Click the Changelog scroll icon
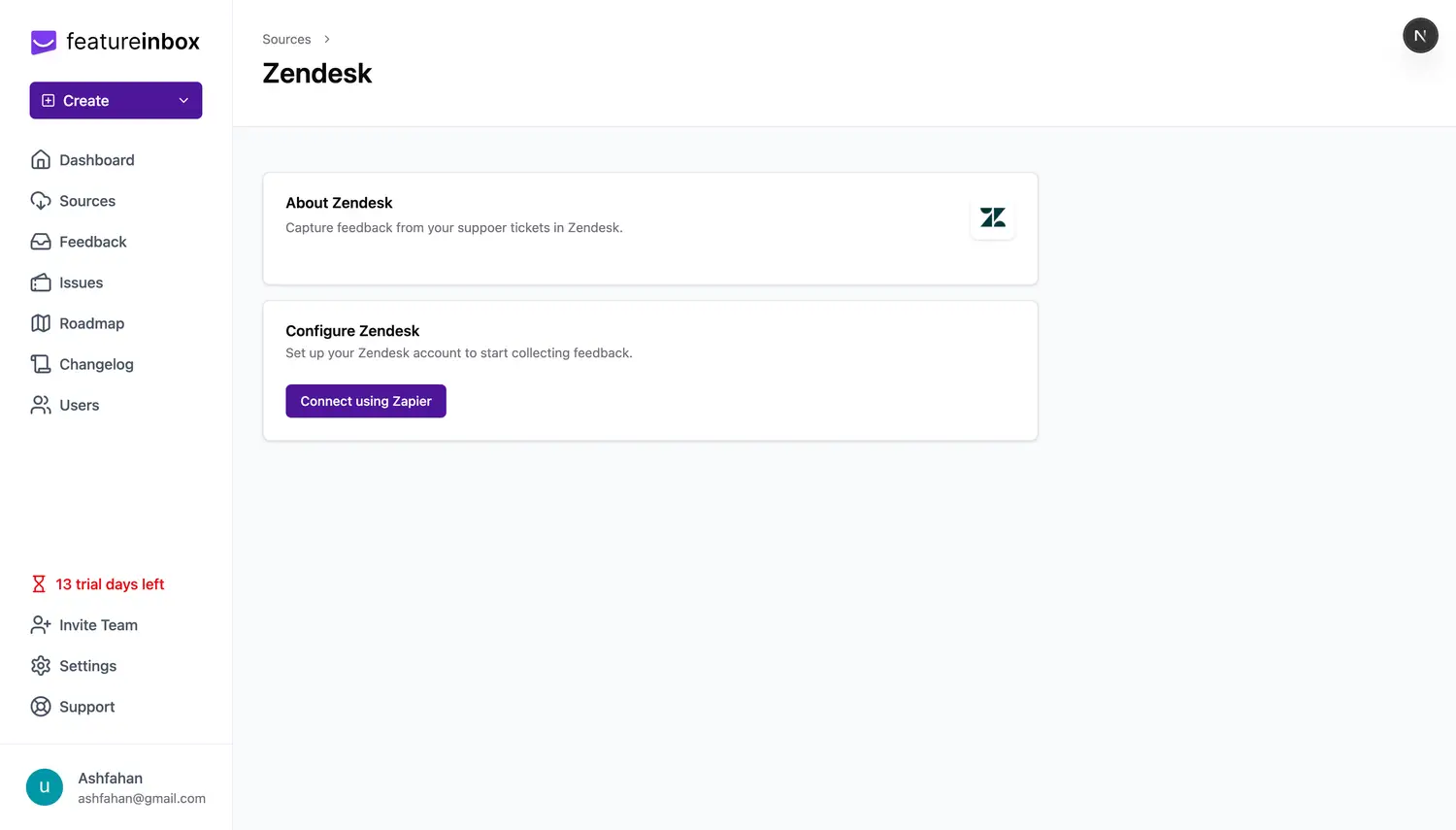The image size is (1456, 830). point(41,364)
